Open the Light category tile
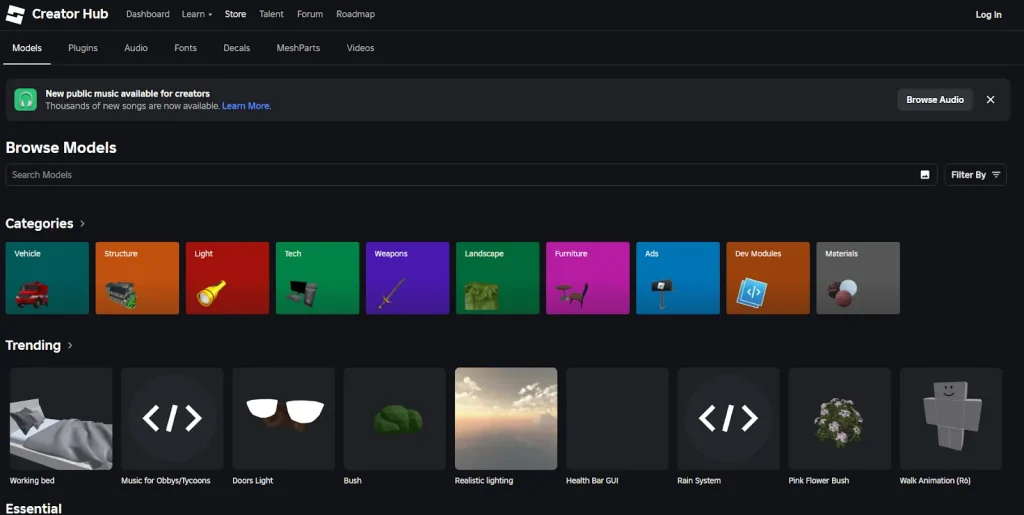 pyautogui.click(x=227, y=278)
